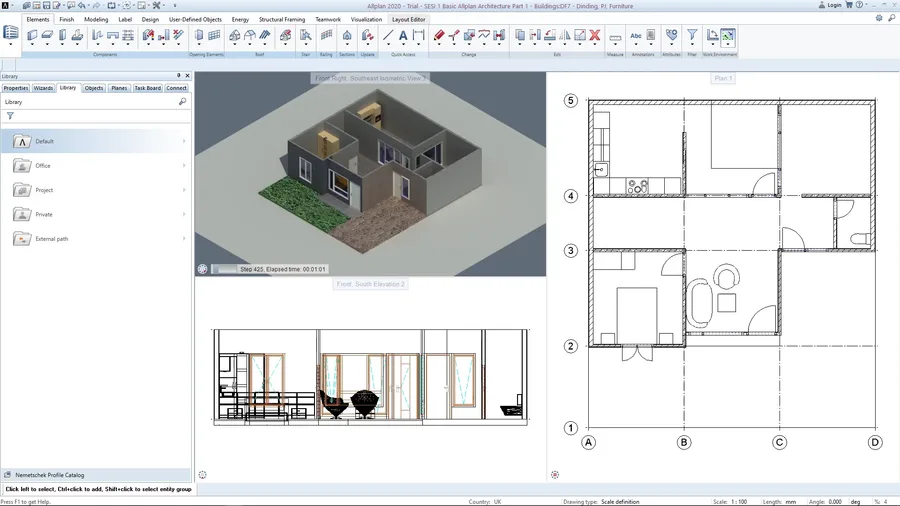Viewport: 900px width, 506px height.
Task: Click the Login button
Action: (829, 5)
